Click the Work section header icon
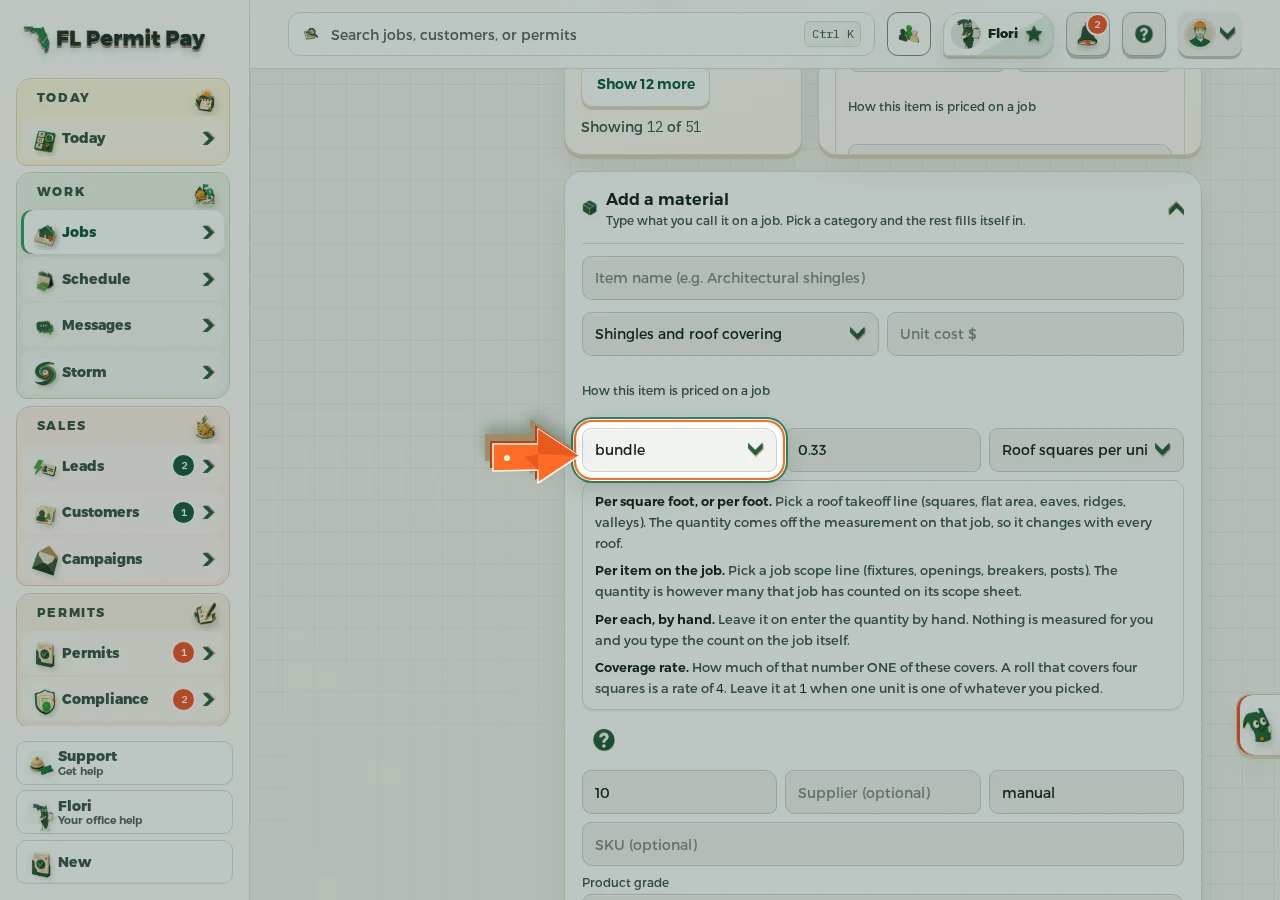Viewport: 1280px width, 900px height. (205, 193)
